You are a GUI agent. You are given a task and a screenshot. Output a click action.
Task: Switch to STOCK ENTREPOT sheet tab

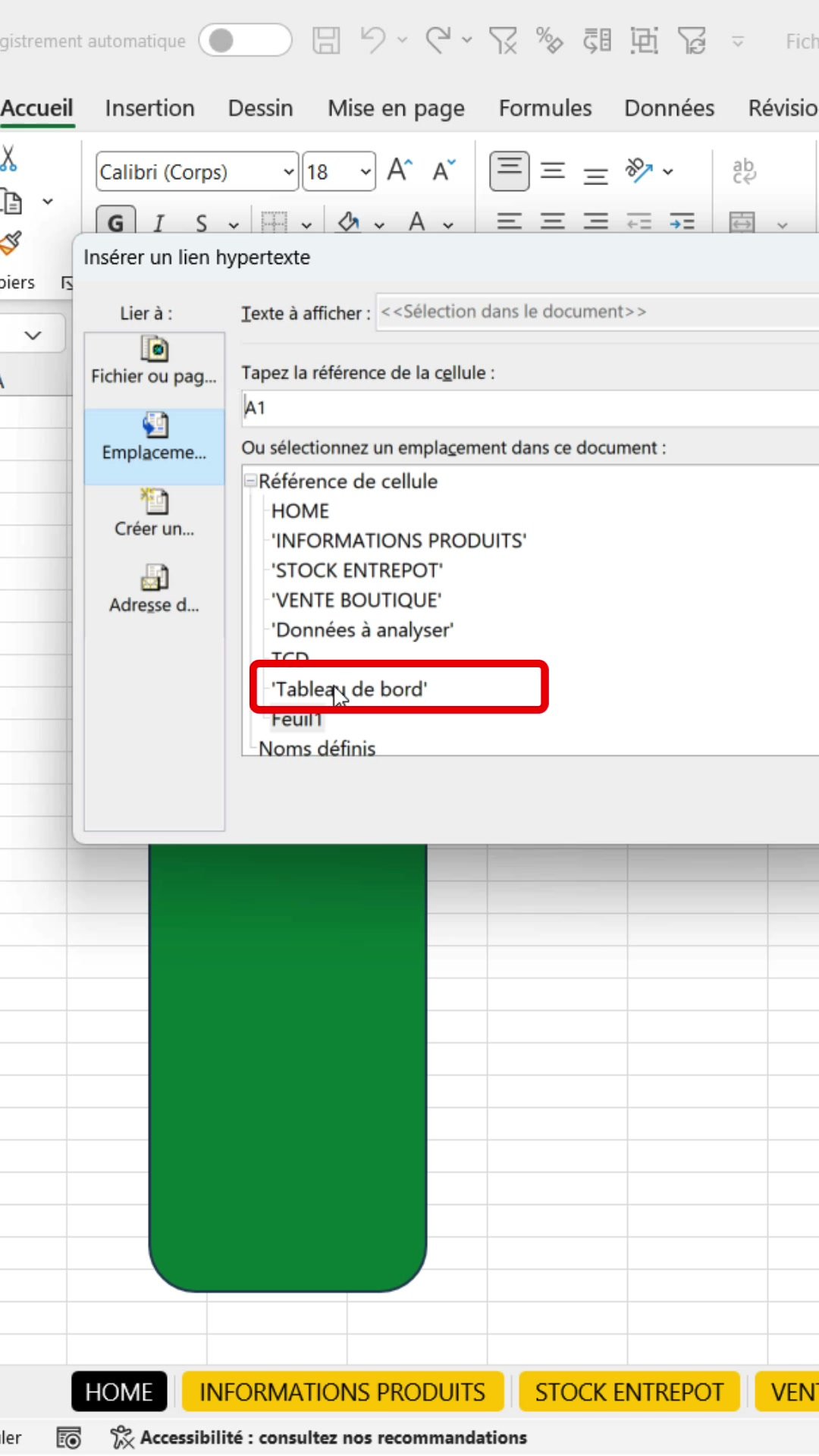tap(629, 1392)
